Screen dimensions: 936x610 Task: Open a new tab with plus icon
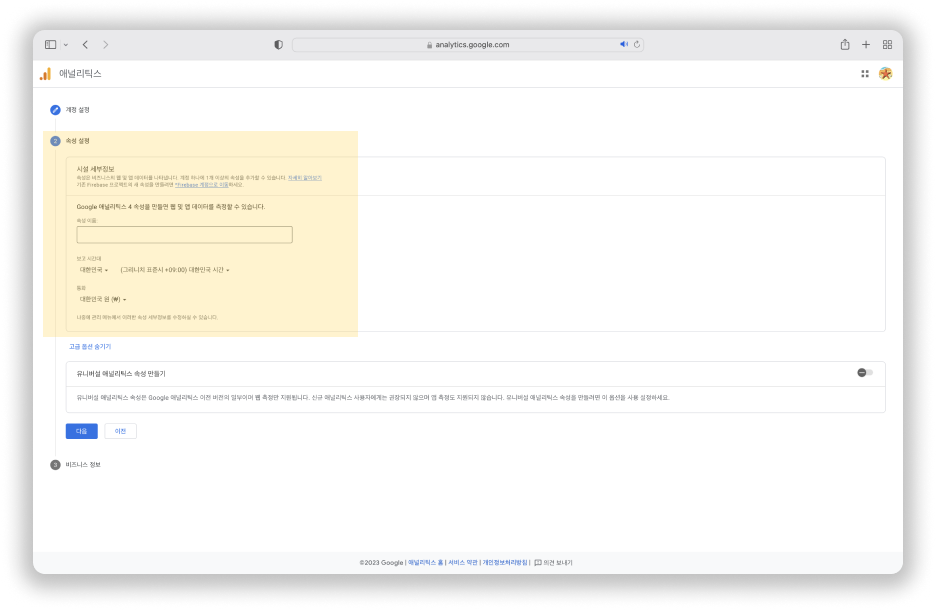click(x=866, y=45)
